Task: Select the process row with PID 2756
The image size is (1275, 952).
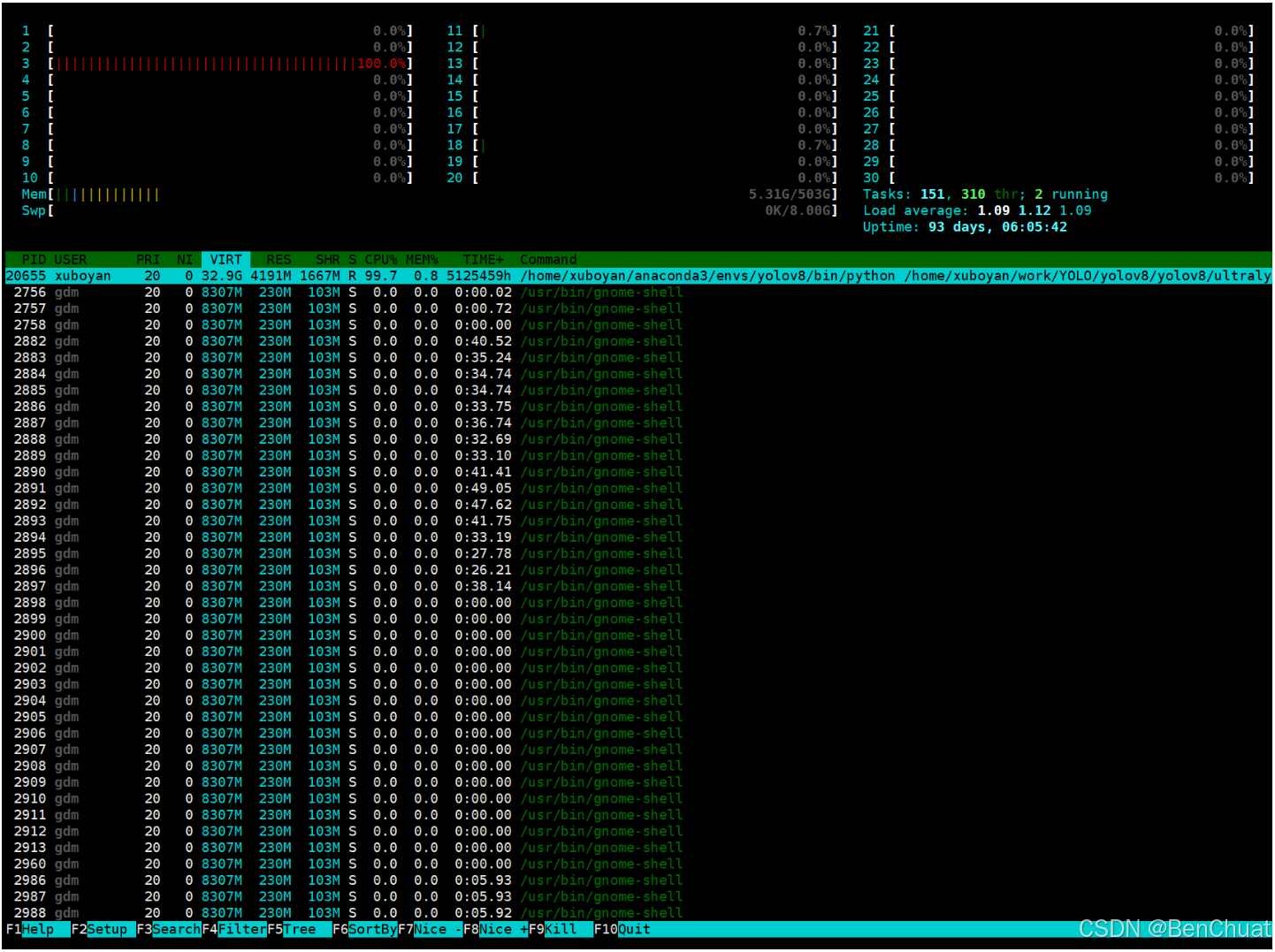Action: [x=637, y=292]
